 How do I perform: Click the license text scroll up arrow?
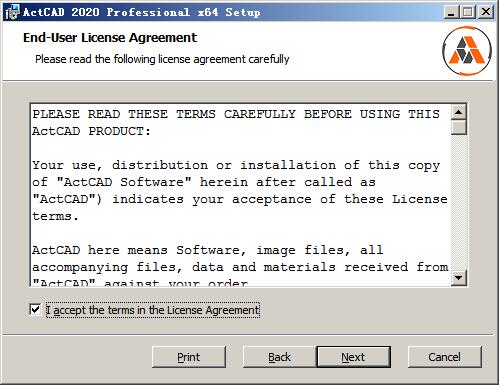(459, 112)
